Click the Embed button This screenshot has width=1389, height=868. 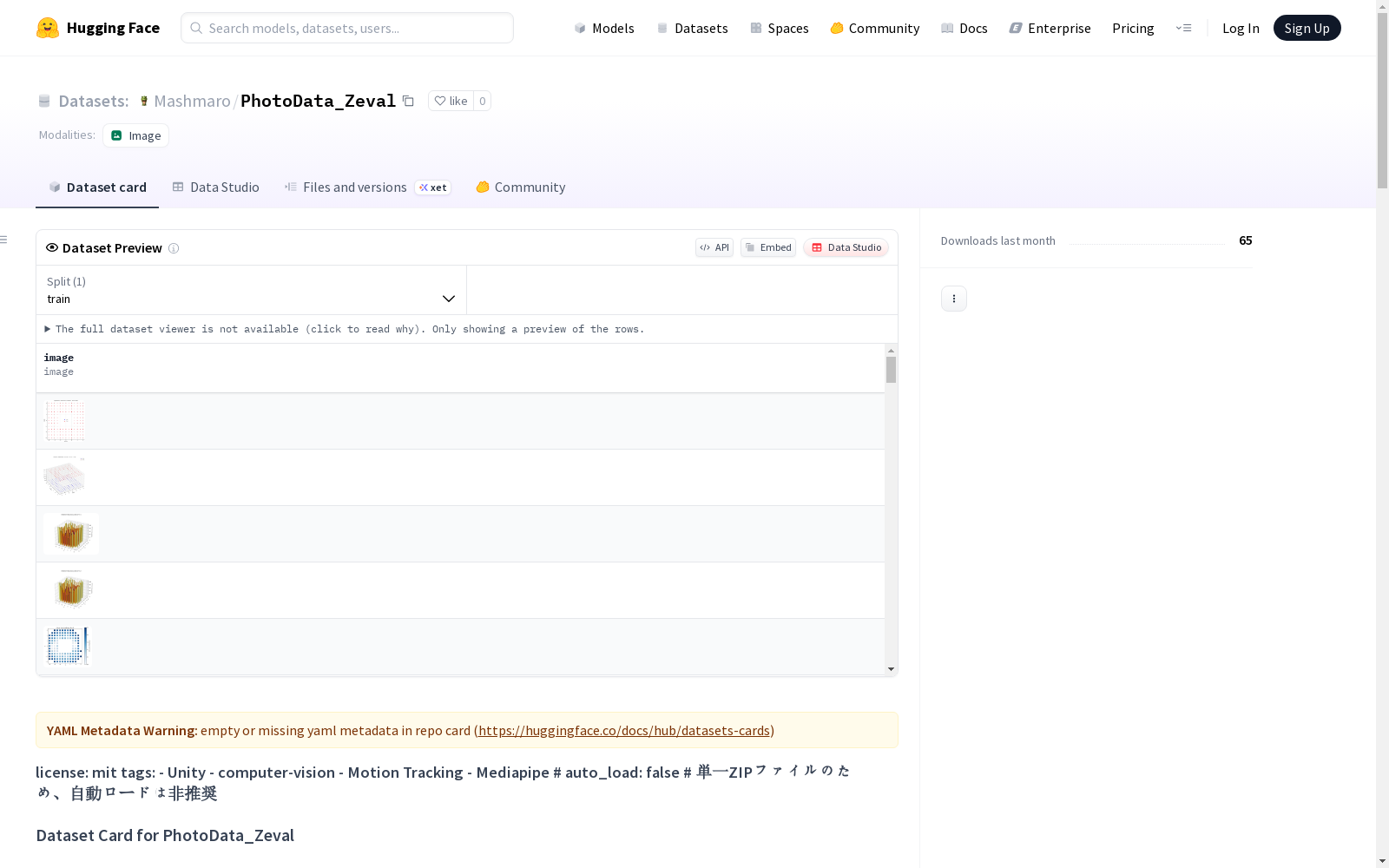coord(768,247)
